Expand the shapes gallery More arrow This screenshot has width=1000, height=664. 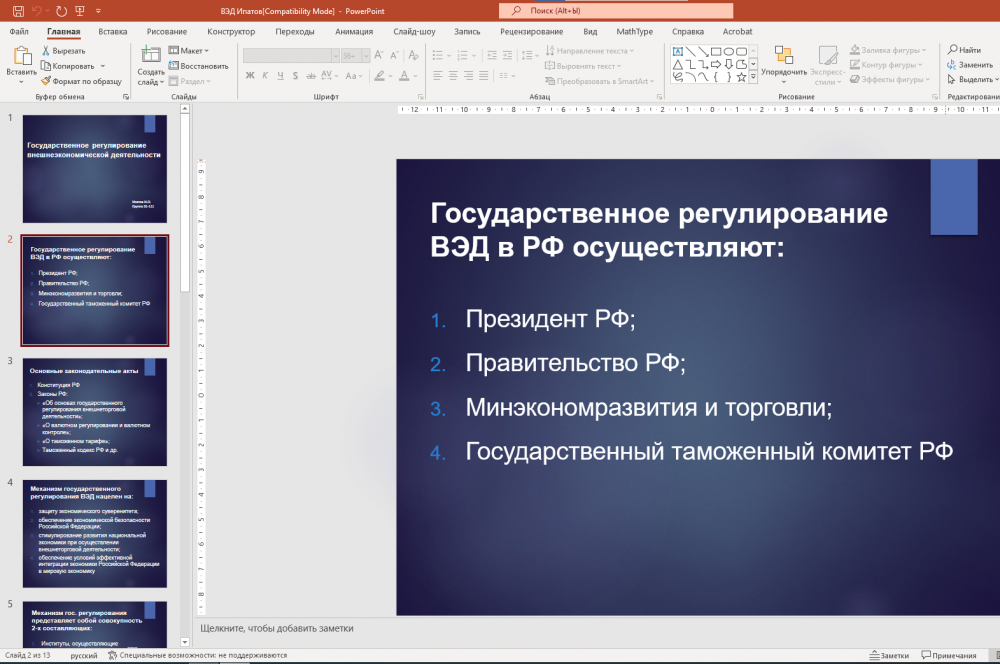coord(754,77)
